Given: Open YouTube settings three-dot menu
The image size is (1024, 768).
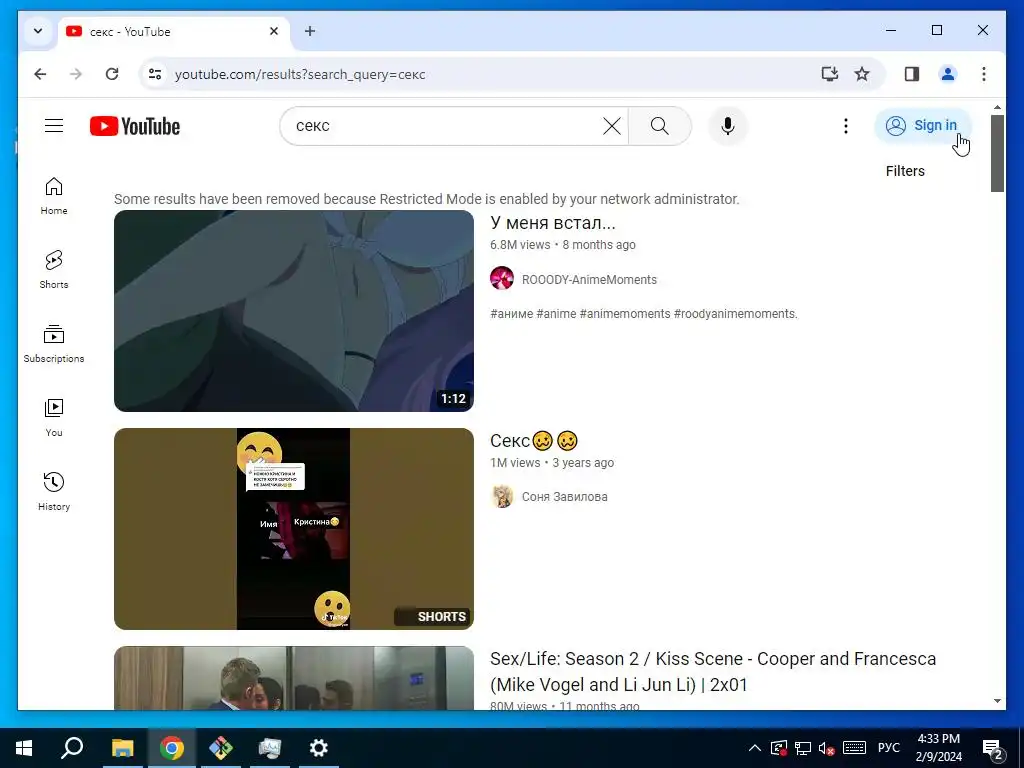Looking at the screenshot, I should [x=846, y=126].
